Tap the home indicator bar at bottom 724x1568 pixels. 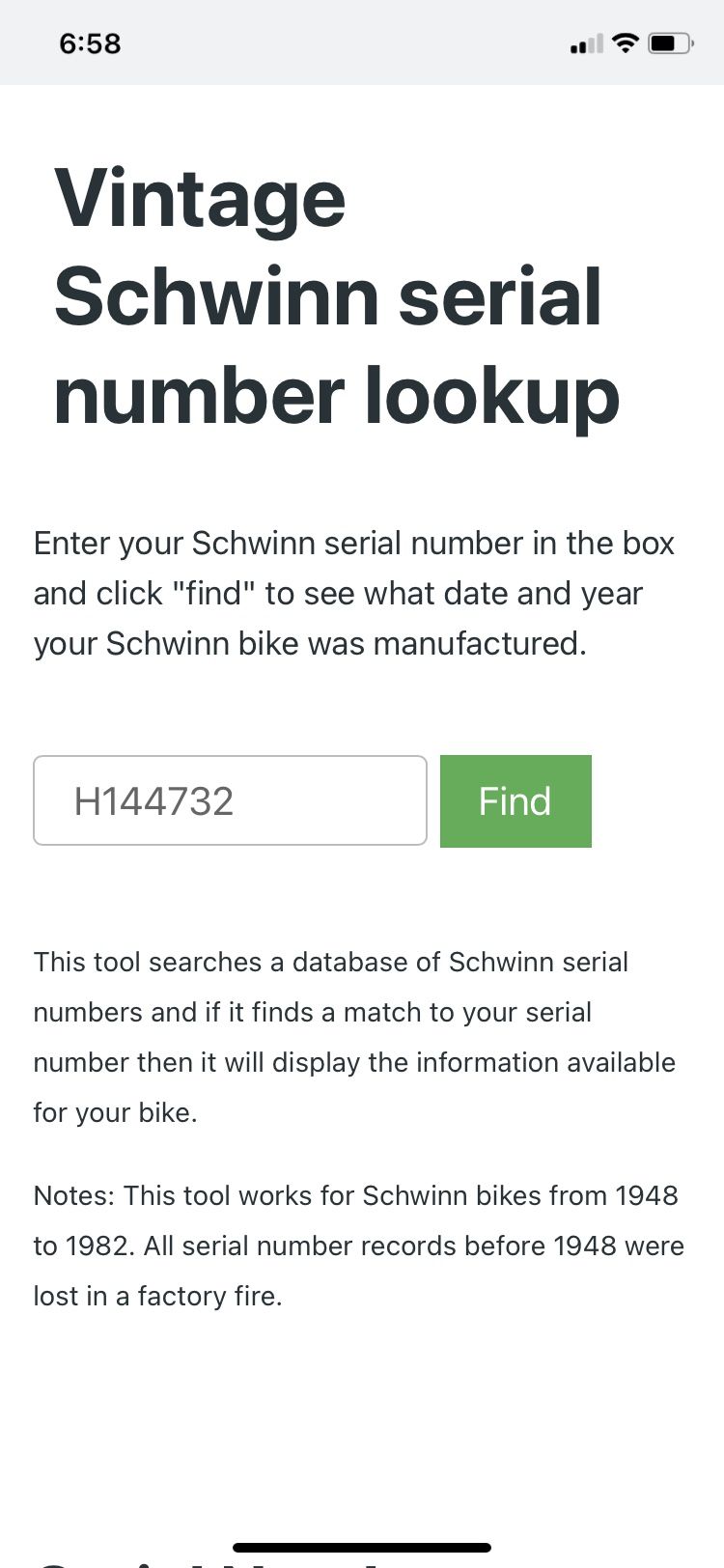[x=362, y=1548]
